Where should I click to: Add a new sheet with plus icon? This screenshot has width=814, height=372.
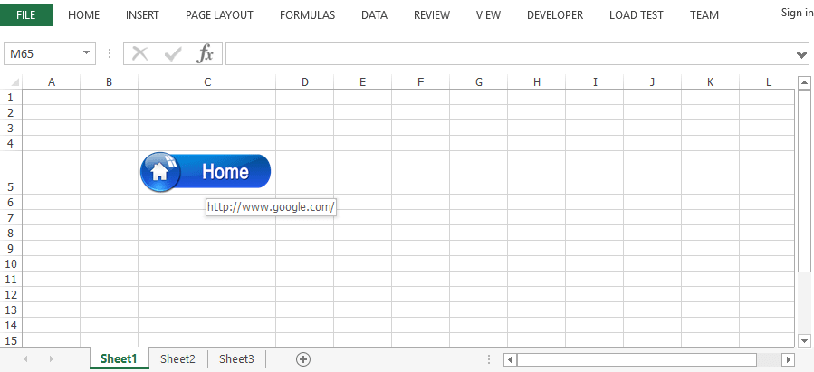[303, 359]
